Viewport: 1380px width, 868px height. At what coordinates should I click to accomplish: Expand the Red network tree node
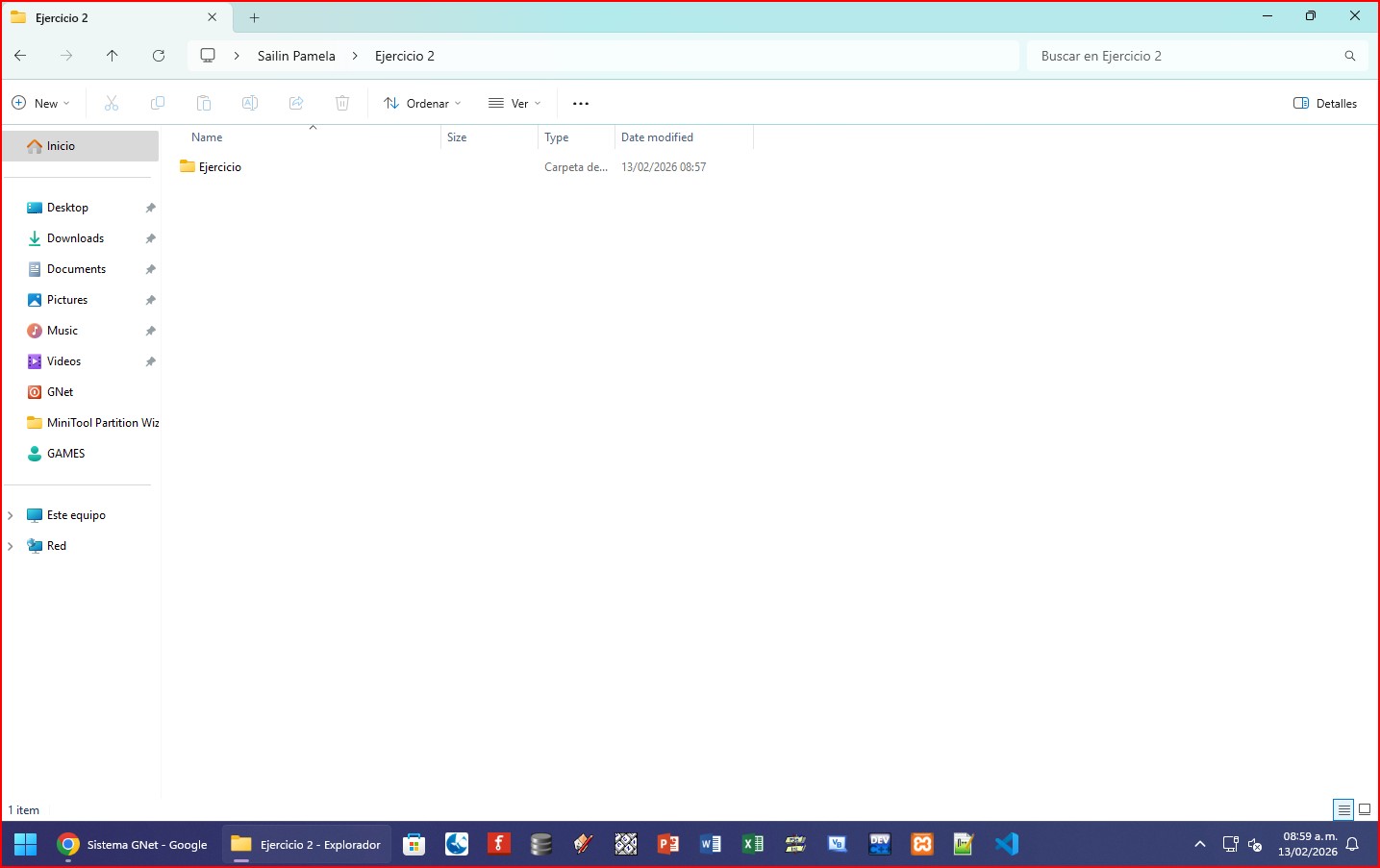click(11, 546)
